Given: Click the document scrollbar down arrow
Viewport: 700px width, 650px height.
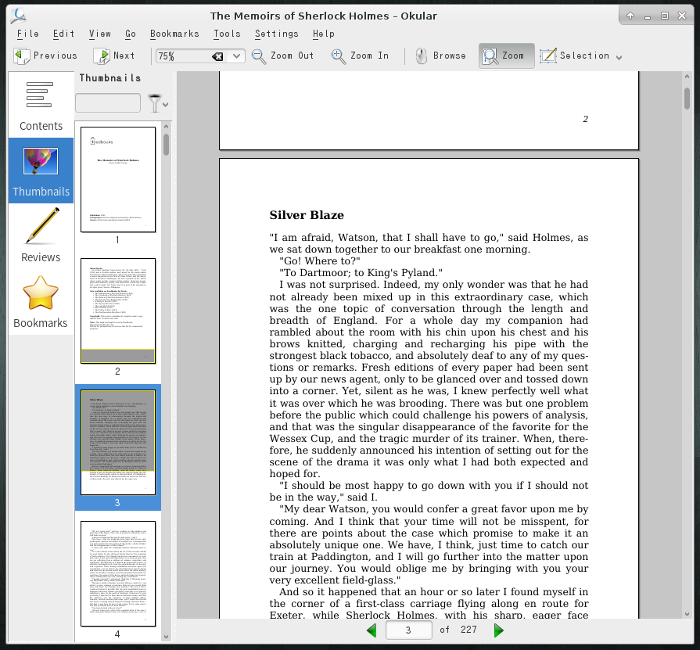Looking at the screenshot, I should 687,614.
